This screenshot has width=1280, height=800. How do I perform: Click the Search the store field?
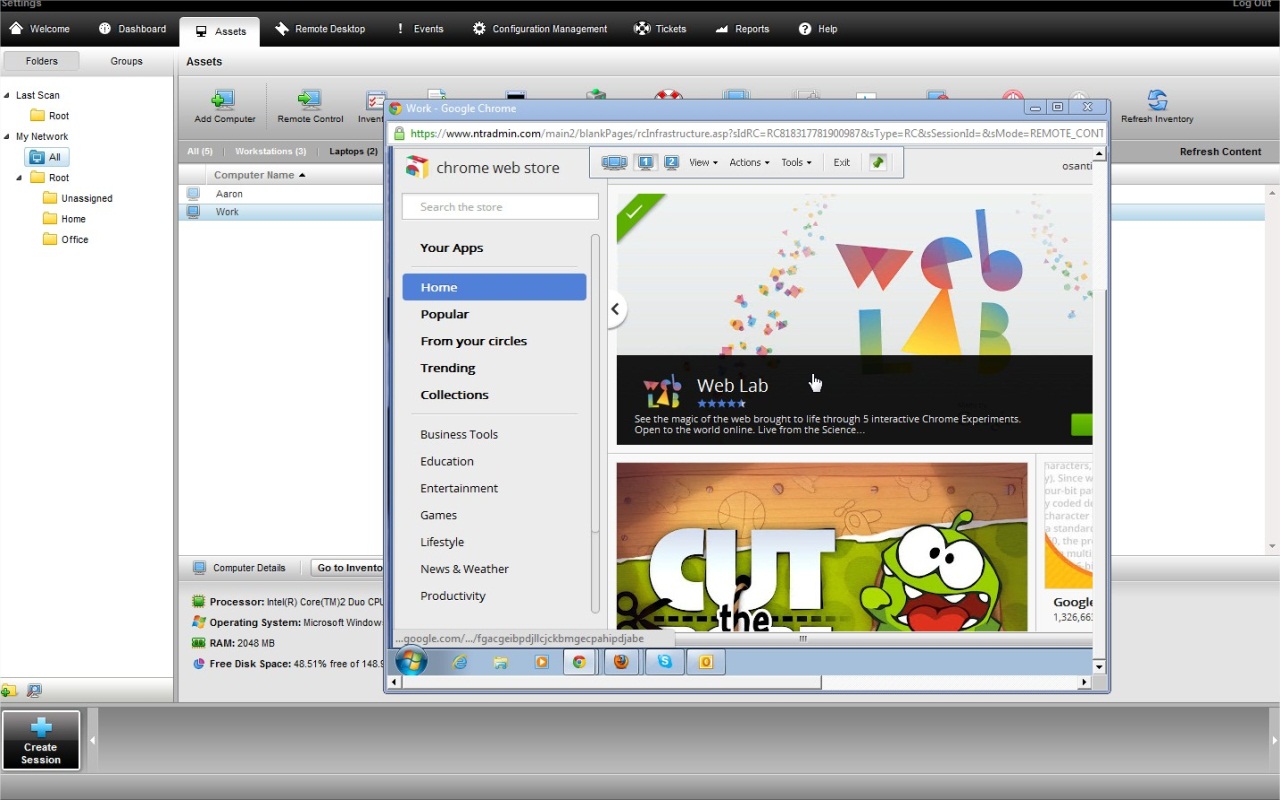click(x=500, y=207)
